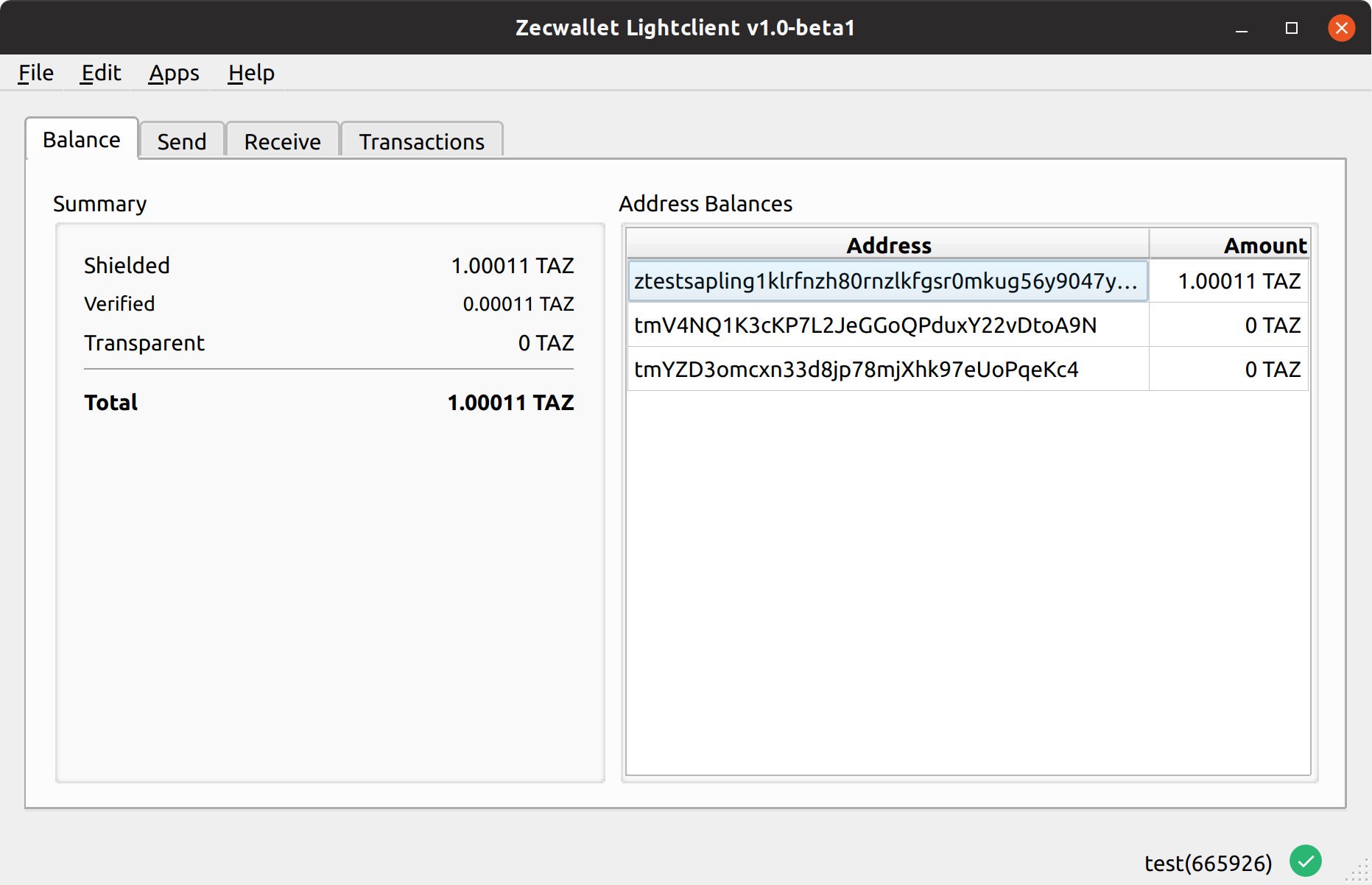This screenshot has width=1372, height=885.
Task: Close the Zecwallet window
Action: (1341, 28)
